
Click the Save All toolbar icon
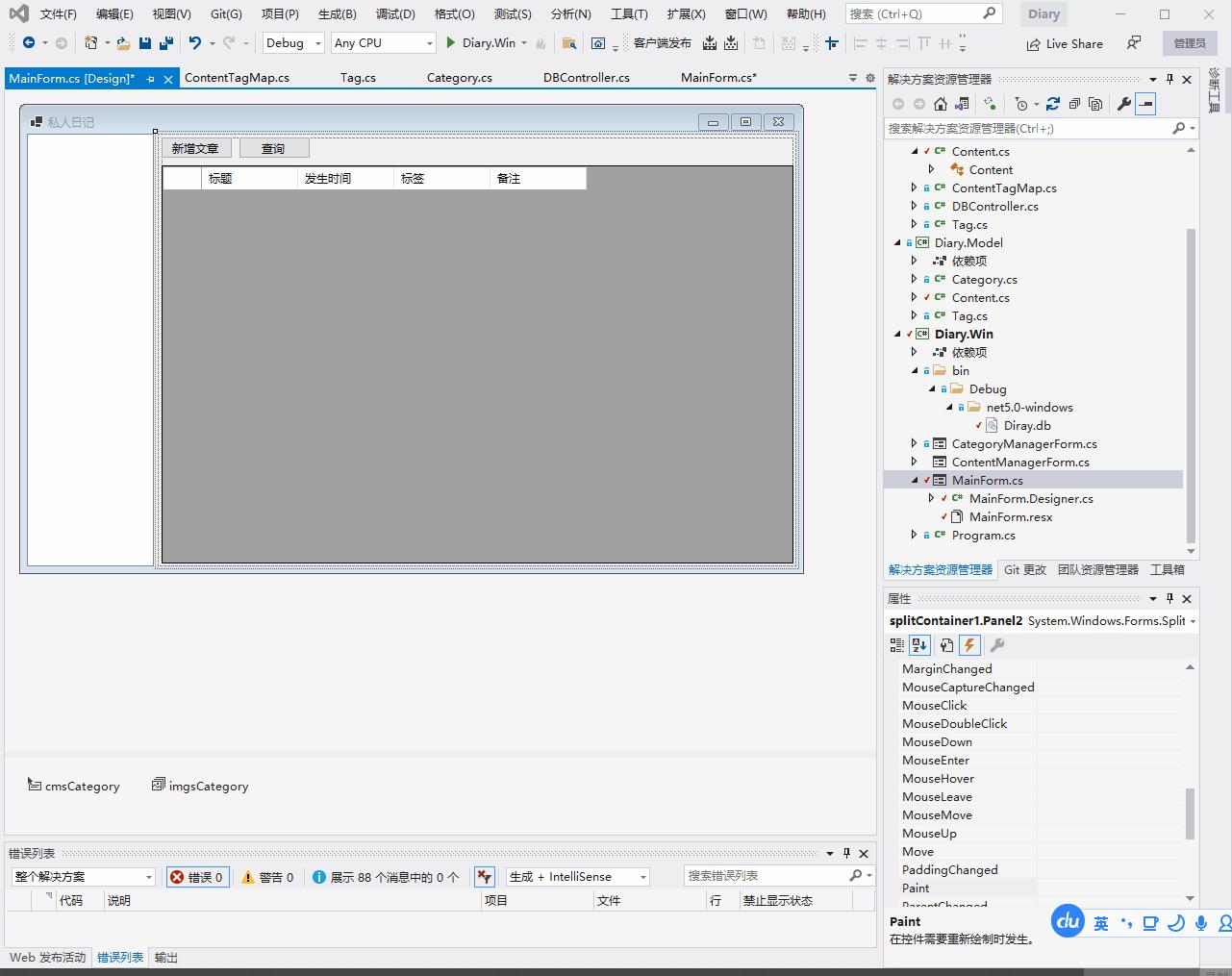point(166,43)
